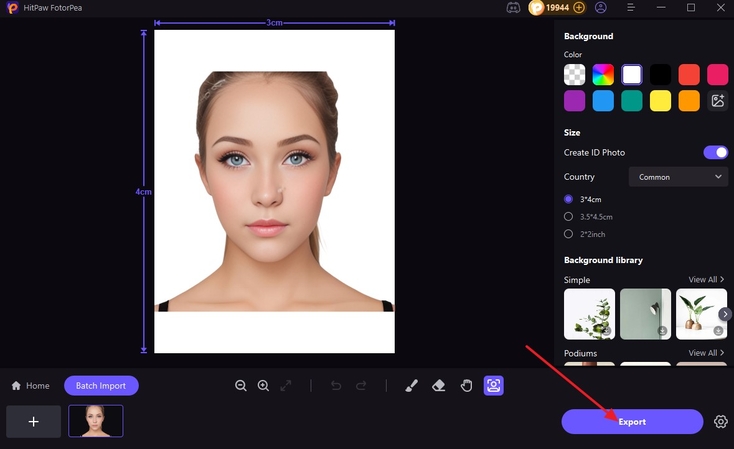Click the Batch Import button
This screenshot has width=734, height=449.
101,386
